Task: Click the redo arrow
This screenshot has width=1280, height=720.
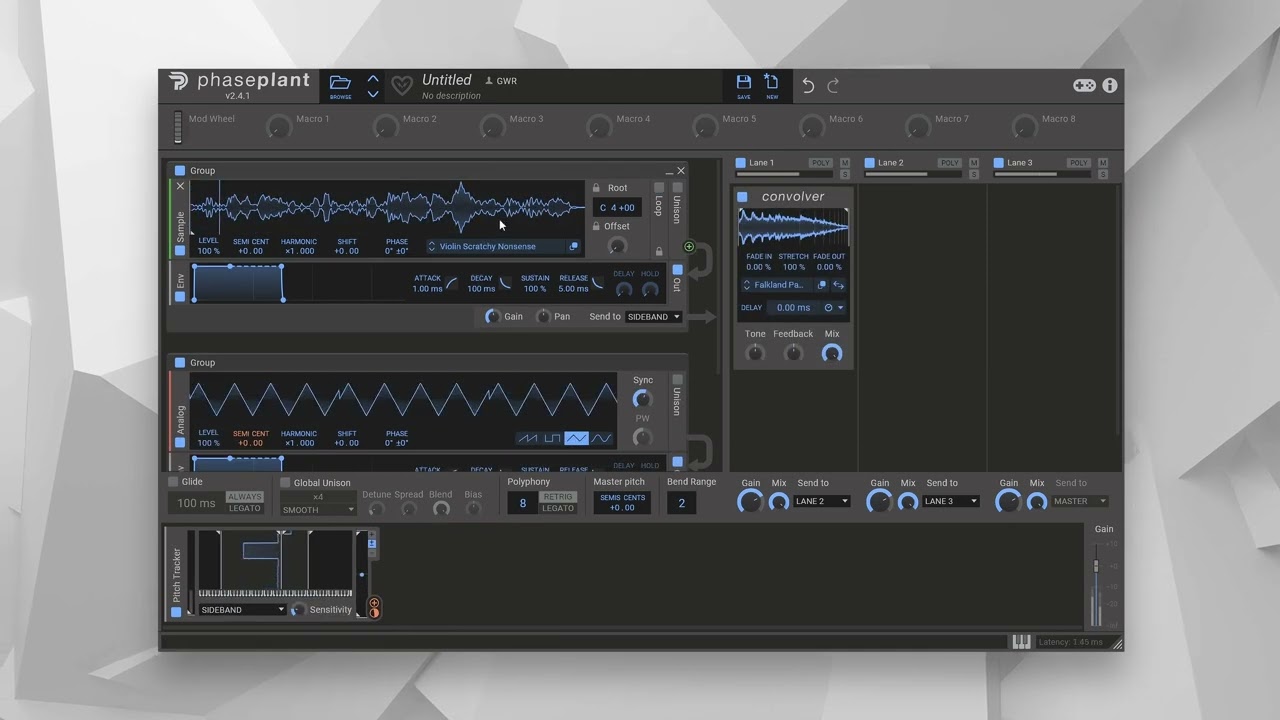Action: click(833, 86)
